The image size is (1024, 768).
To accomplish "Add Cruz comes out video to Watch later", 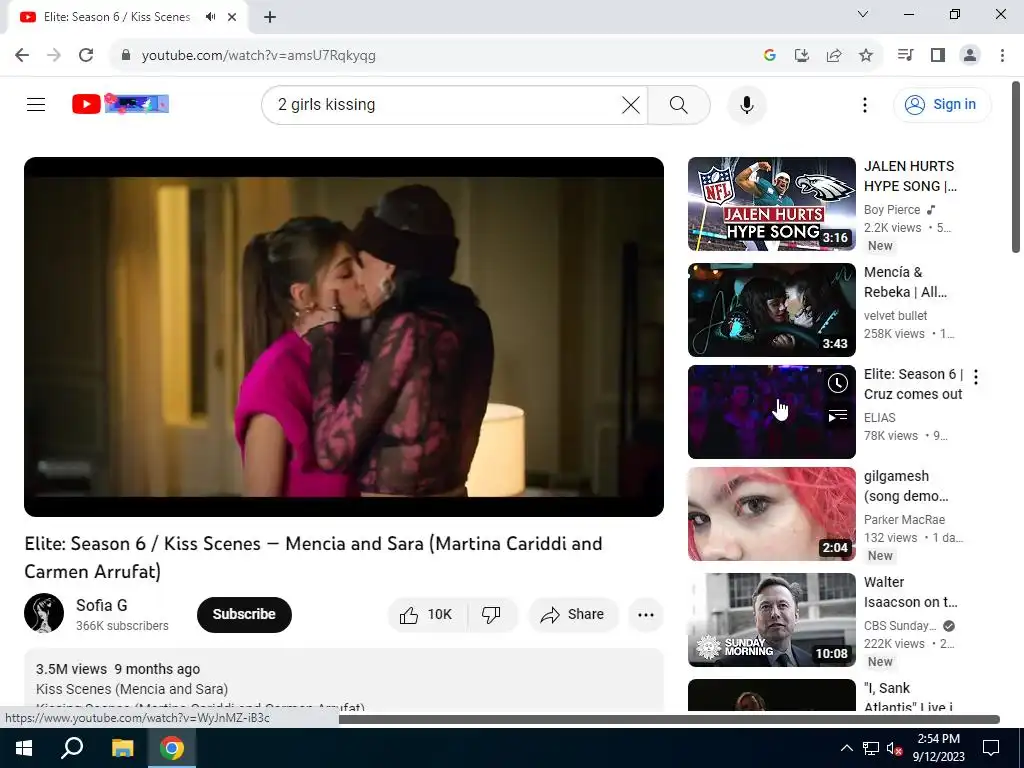I will 838,383.
